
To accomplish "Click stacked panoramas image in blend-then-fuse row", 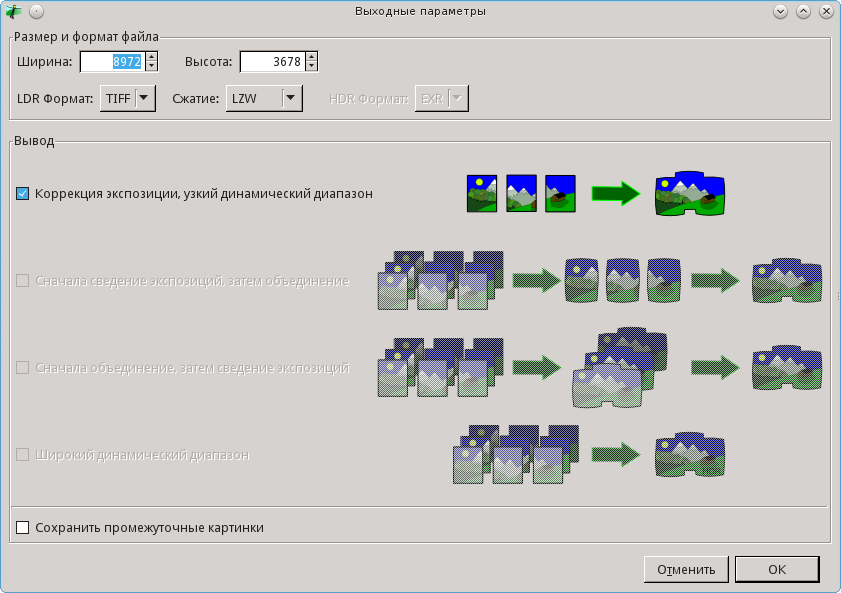I will click(620, 368).
